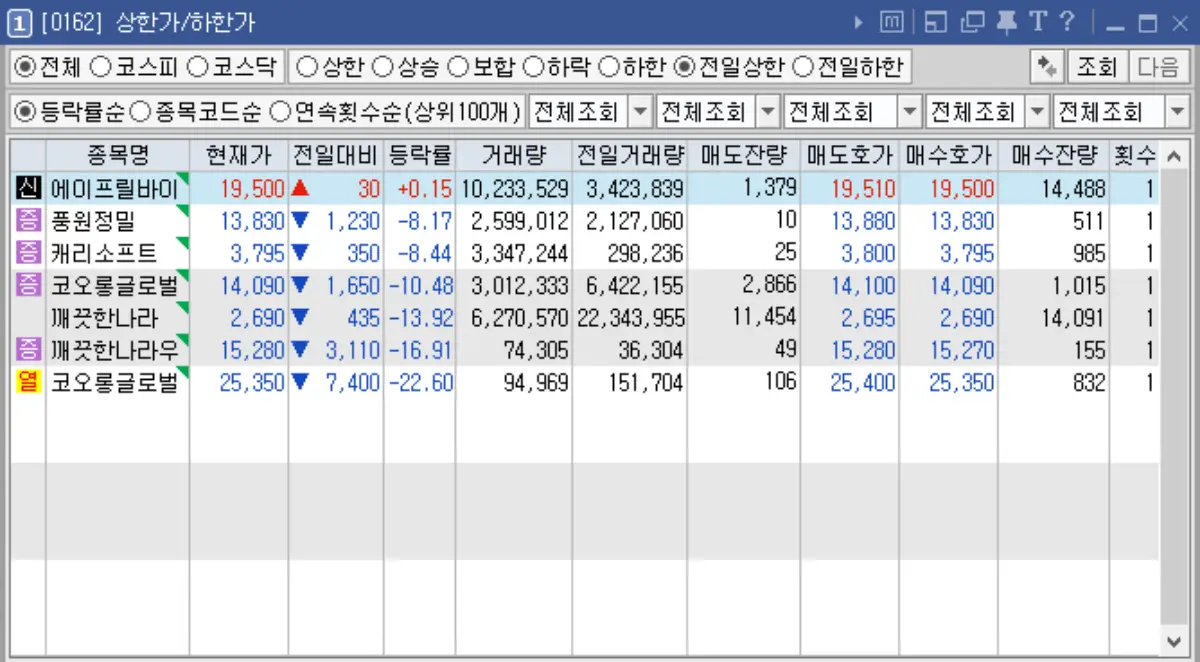Open help with the question mark icon

(x=1068, y=20)
